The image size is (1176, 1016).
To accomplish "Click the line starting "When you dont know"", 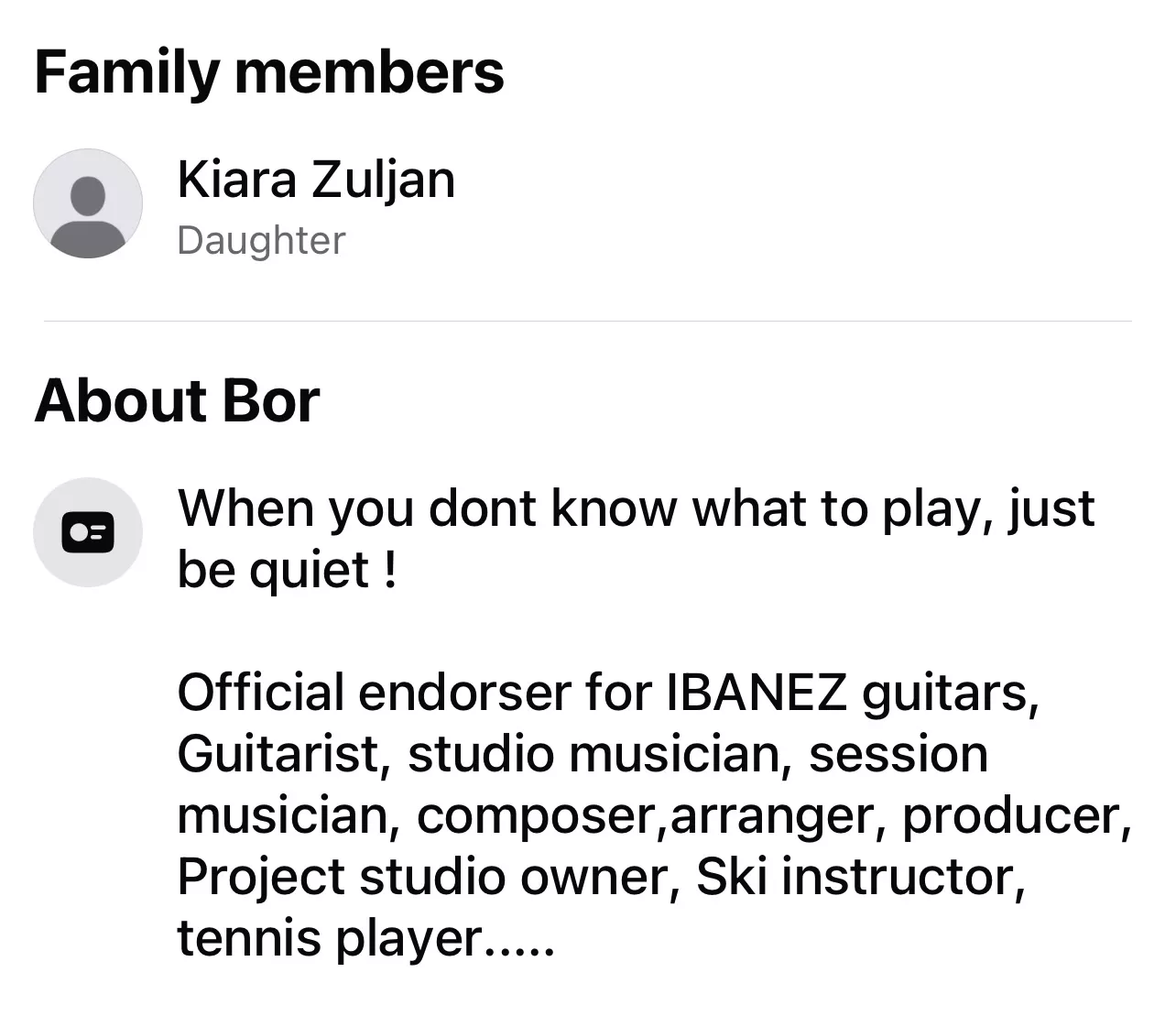I will [x=636, y=508].
